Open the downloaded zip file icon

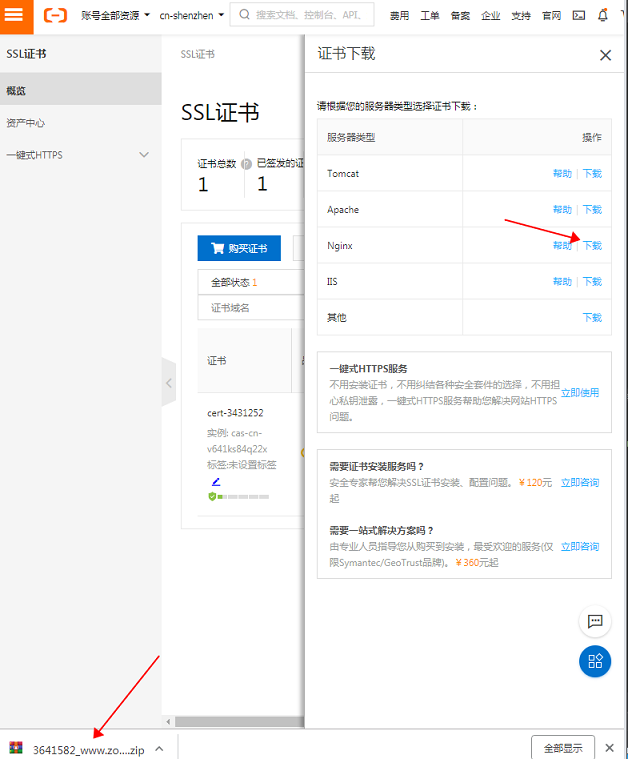point(16,748)
